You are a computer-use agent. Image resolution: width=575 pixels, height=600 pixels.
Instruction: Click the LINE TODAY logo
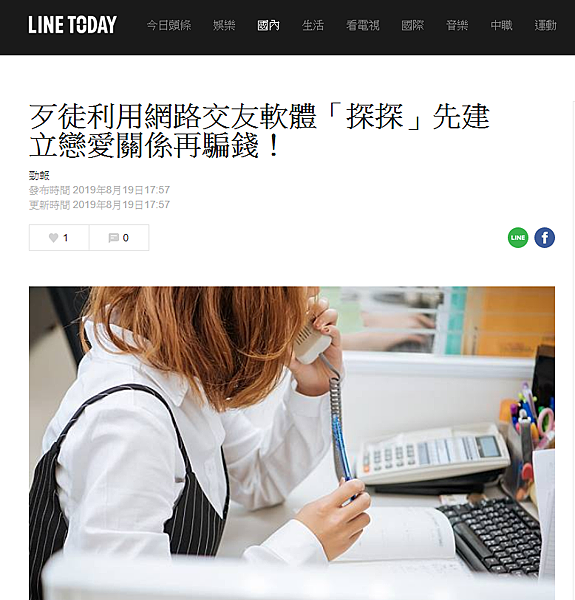[72, 25]
